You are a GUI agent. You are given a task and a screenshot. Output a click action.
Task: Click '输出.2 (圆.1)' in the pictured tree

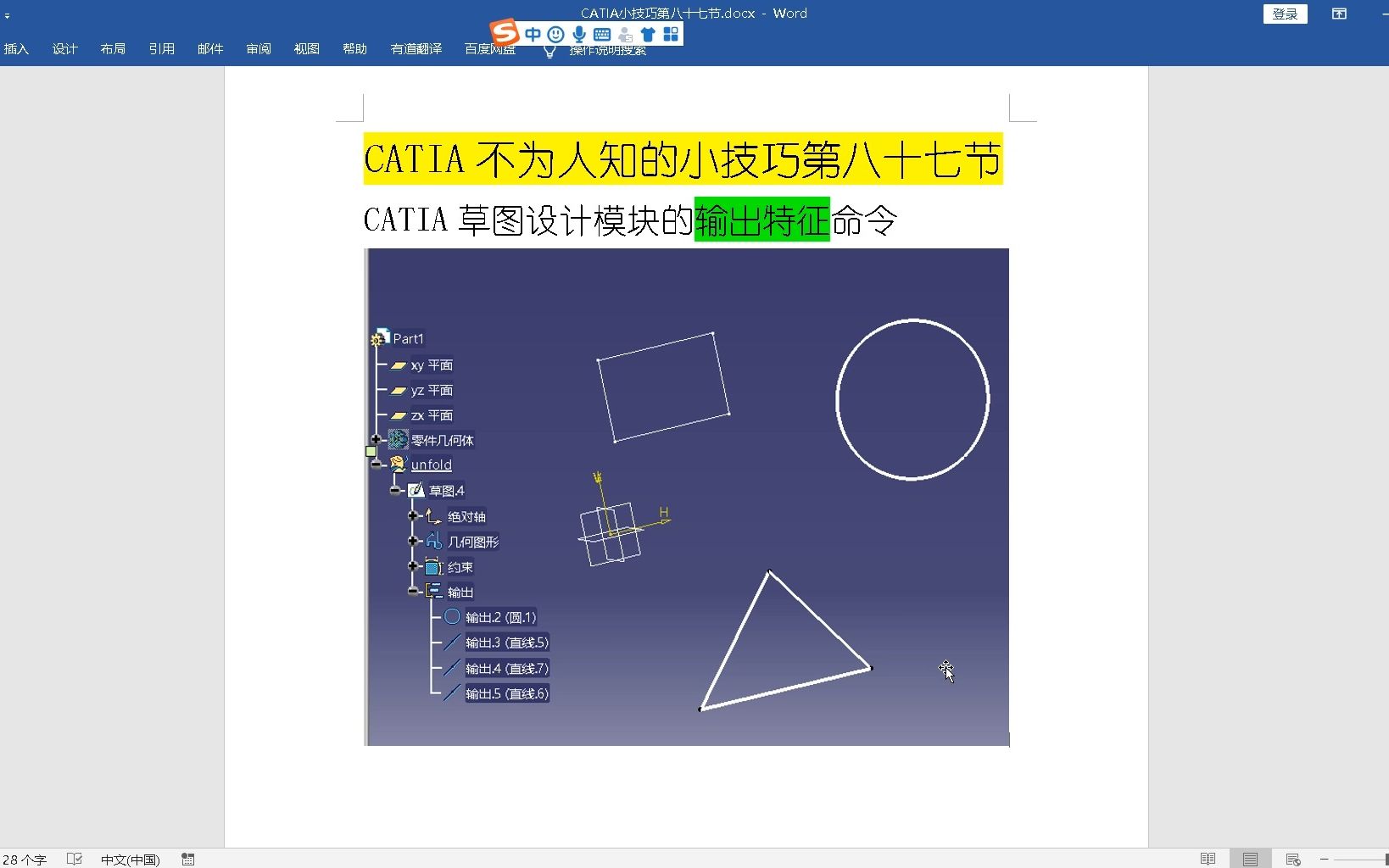[x=500, y=618]
